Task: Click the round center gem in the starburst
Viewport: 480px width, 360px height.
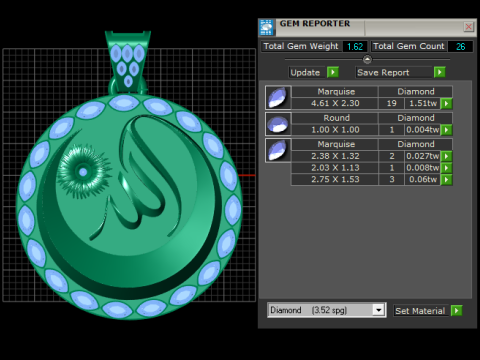Action: click(83, 172)
